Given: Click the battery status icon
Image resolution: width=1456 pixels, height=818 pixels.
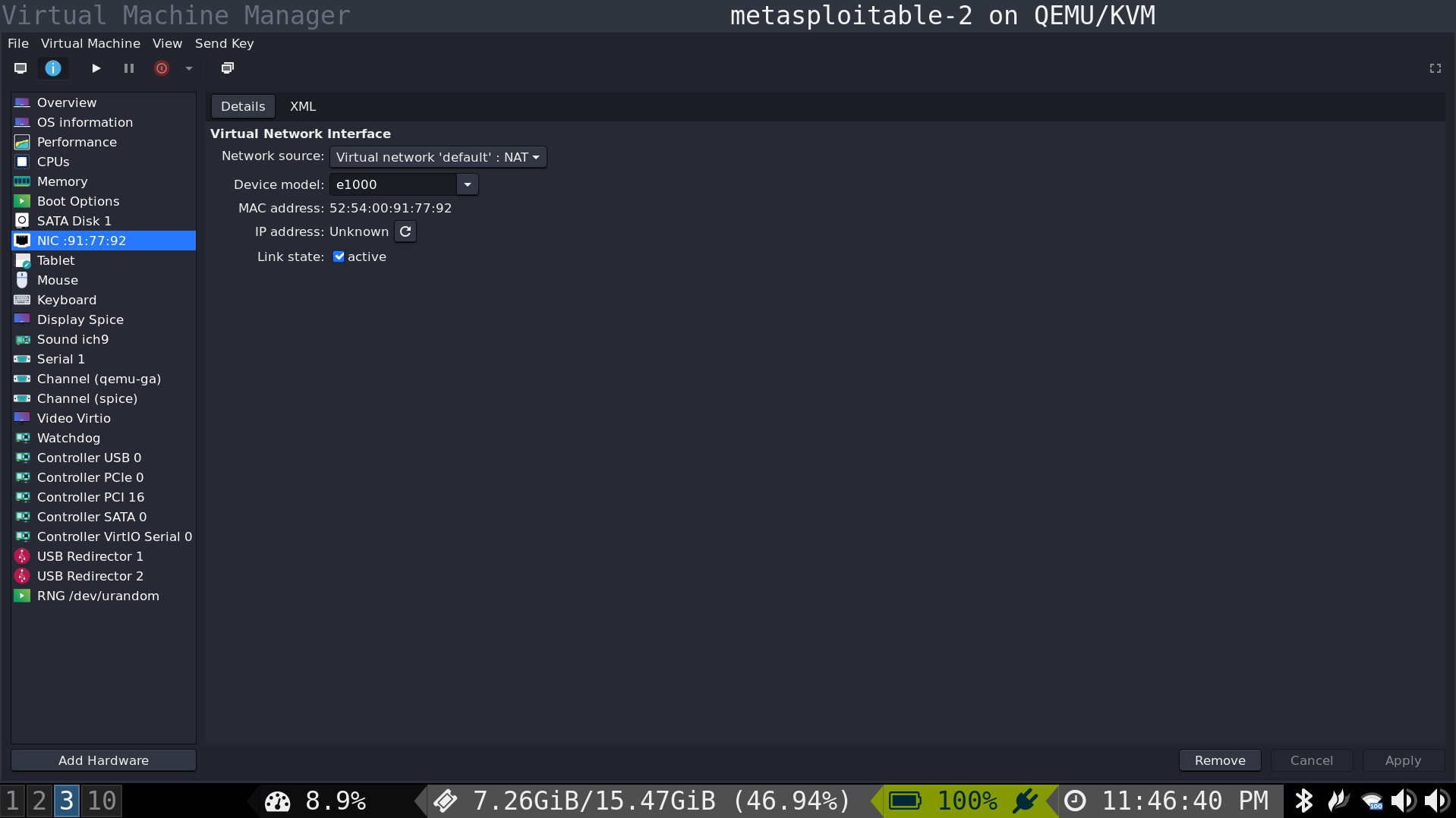Looking at the screenshot, I should tap(905, 801).
